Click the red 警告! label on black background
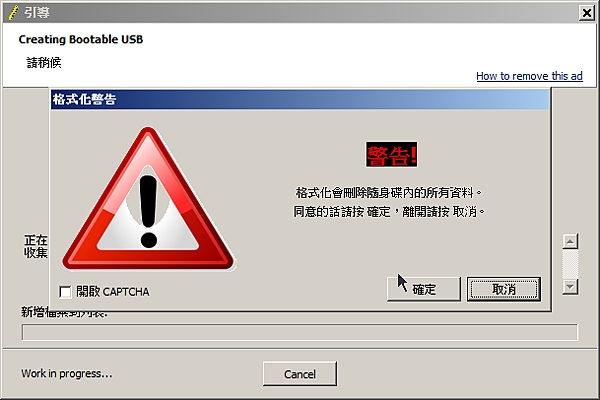This screenshot has height=400, width=600. click(x=391, y=155)
